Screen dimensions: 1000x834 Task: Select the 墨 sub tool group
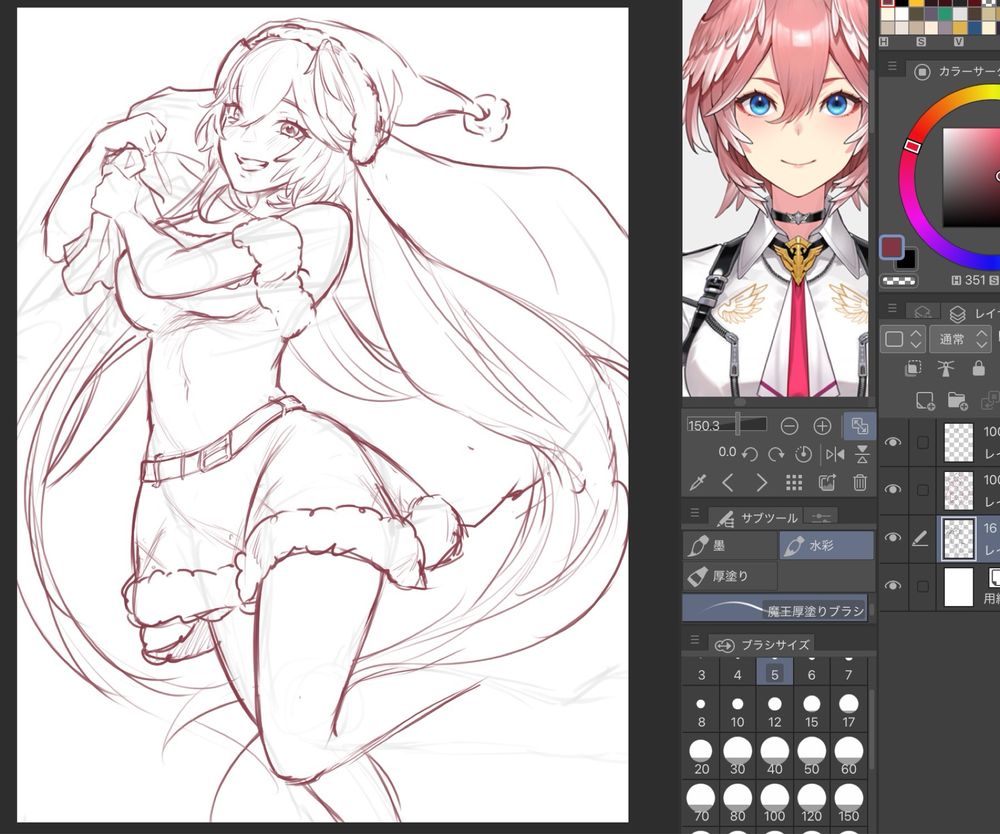[x=730, y=546]
